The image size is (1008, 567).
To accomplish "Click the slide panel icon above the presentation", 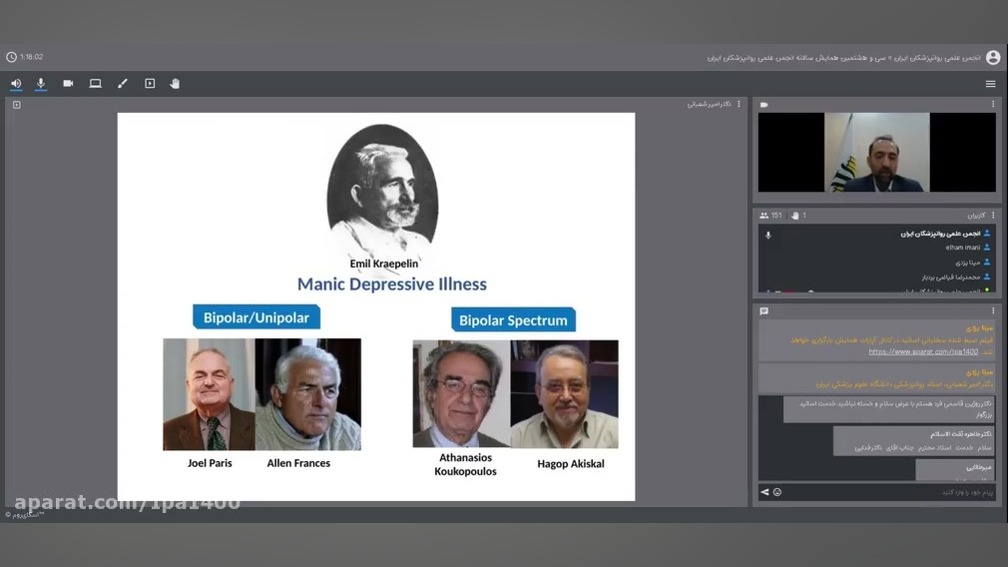I will (x=16, y=104).
